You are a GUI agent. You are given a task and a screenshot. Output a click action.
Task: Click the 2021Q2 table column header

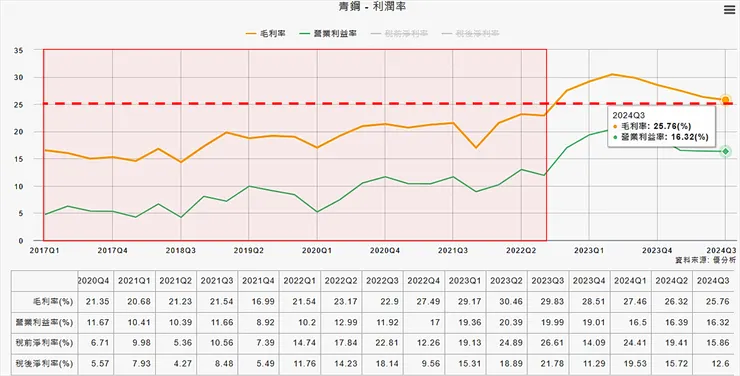176,281
